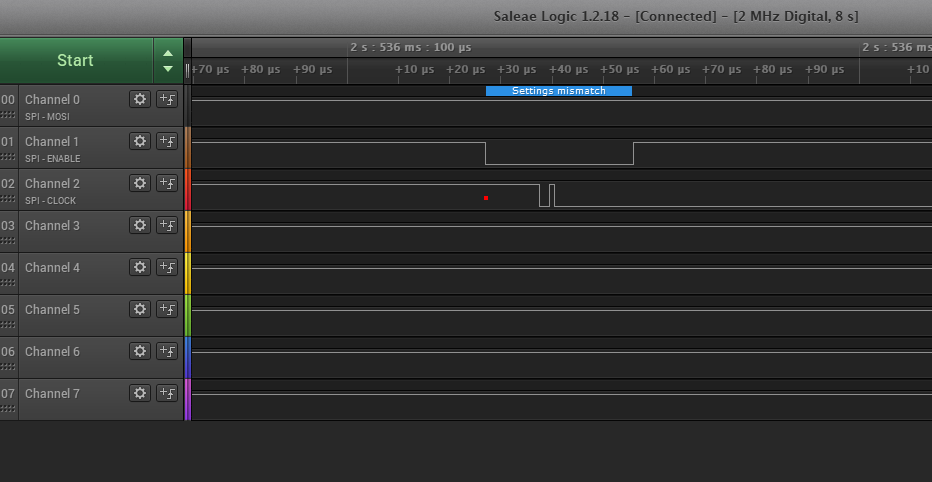Click the green Start capture button
932x482 pixels.
[x=75, y=61]
